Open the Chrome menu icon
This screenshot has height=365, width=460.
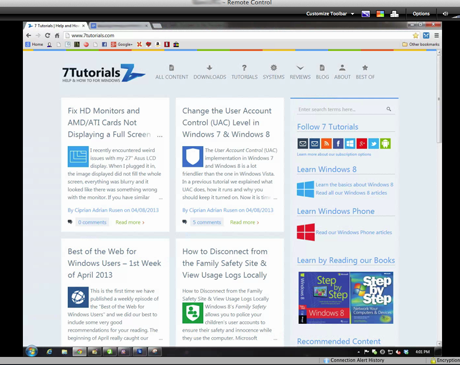pyautogui.click(x=436, y=35)
